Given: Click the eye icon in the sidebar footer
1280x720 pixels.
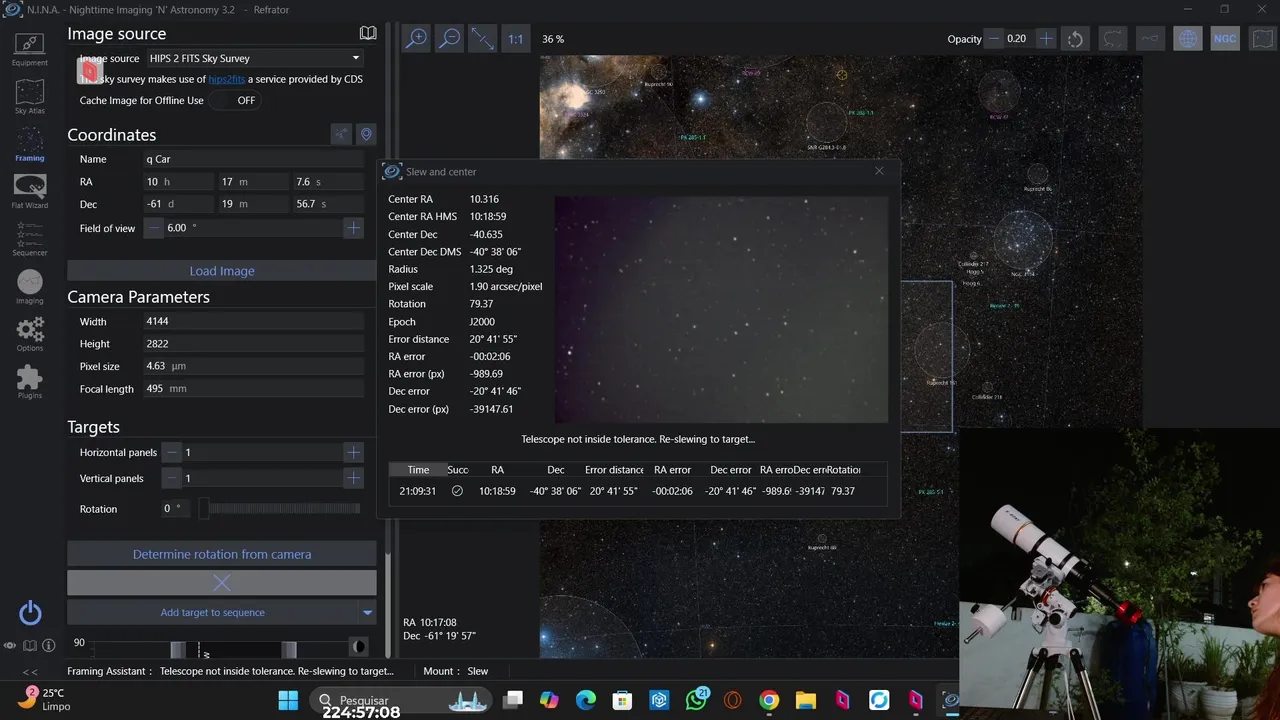Looking at the screenshot, I should point(10,646).
